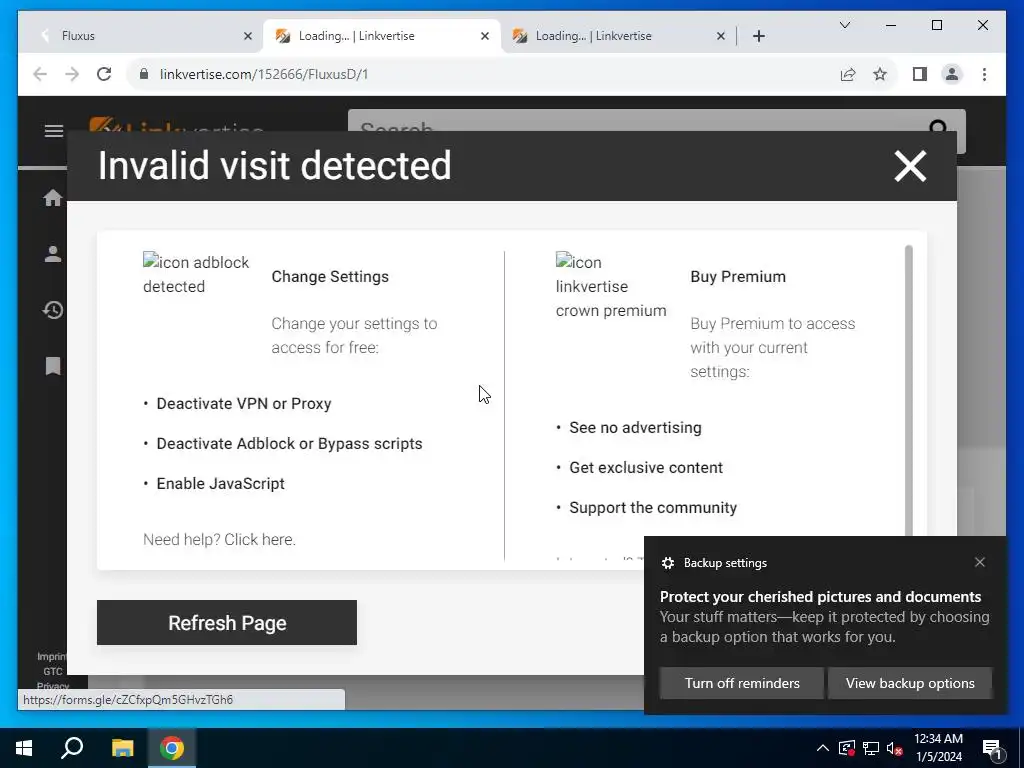Click See no advertising text

coord(635,428)
